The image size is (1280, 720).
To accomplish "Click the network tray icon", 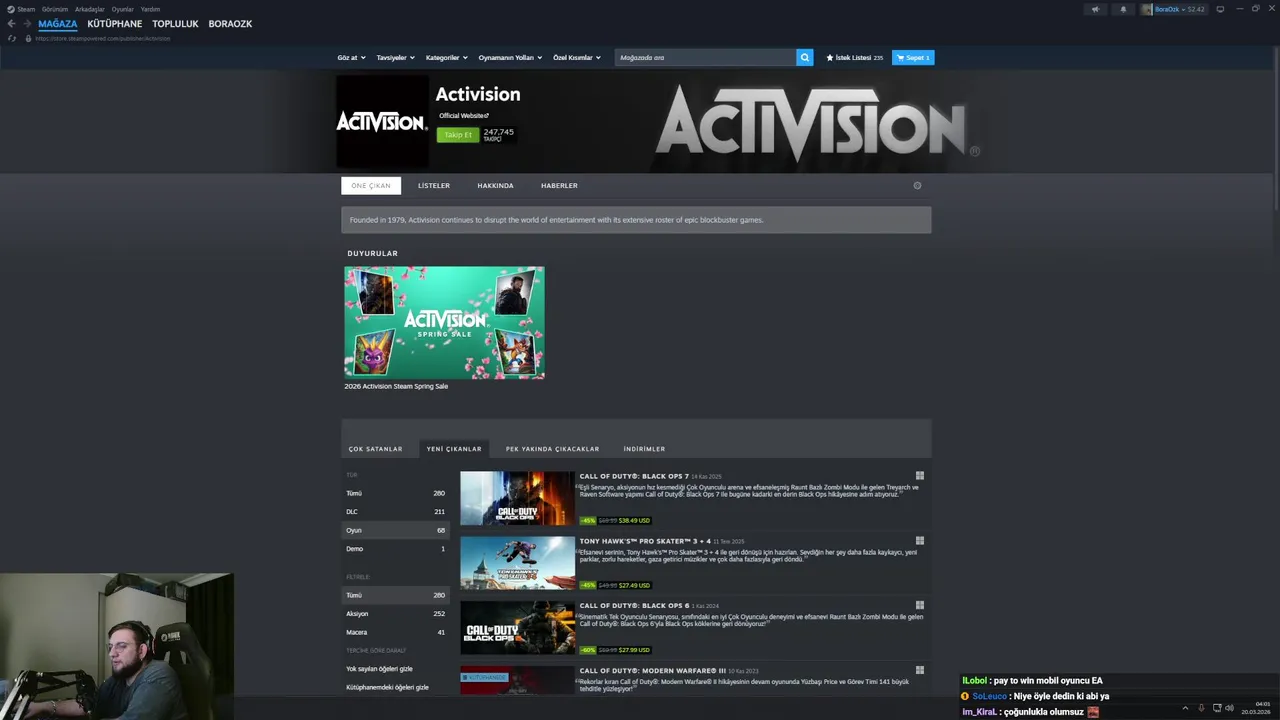I will coord(1216,708).
